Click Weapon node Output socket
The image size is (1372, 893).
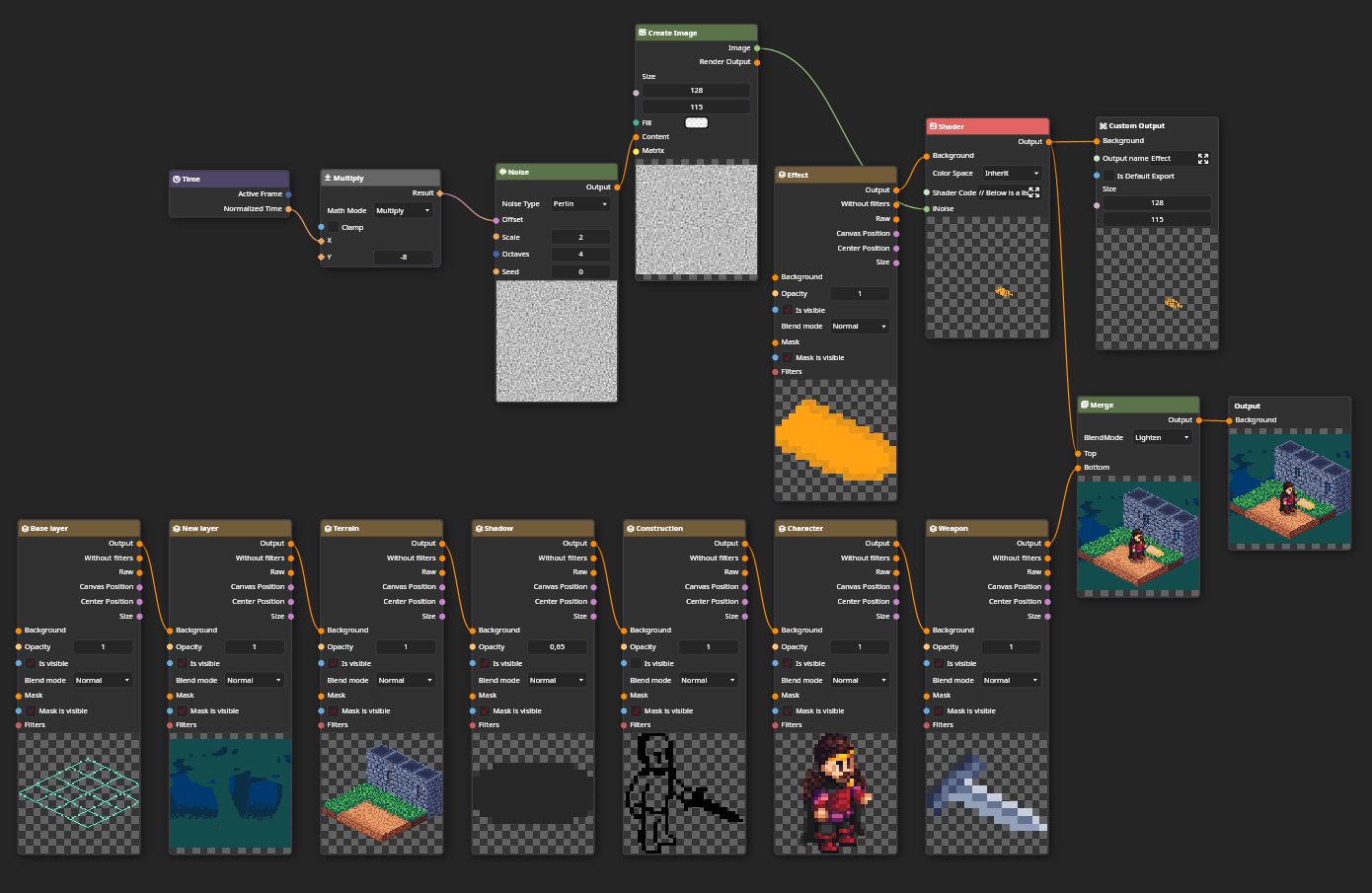coord(1047,544)
